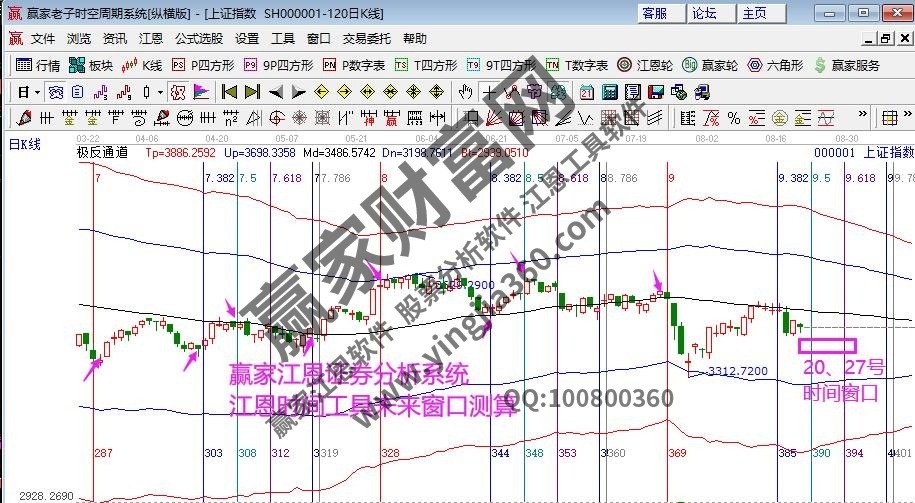Click the 客服 button in title bar
The image size is (915, 503).
pyautogui.click(x=655, y=13)
